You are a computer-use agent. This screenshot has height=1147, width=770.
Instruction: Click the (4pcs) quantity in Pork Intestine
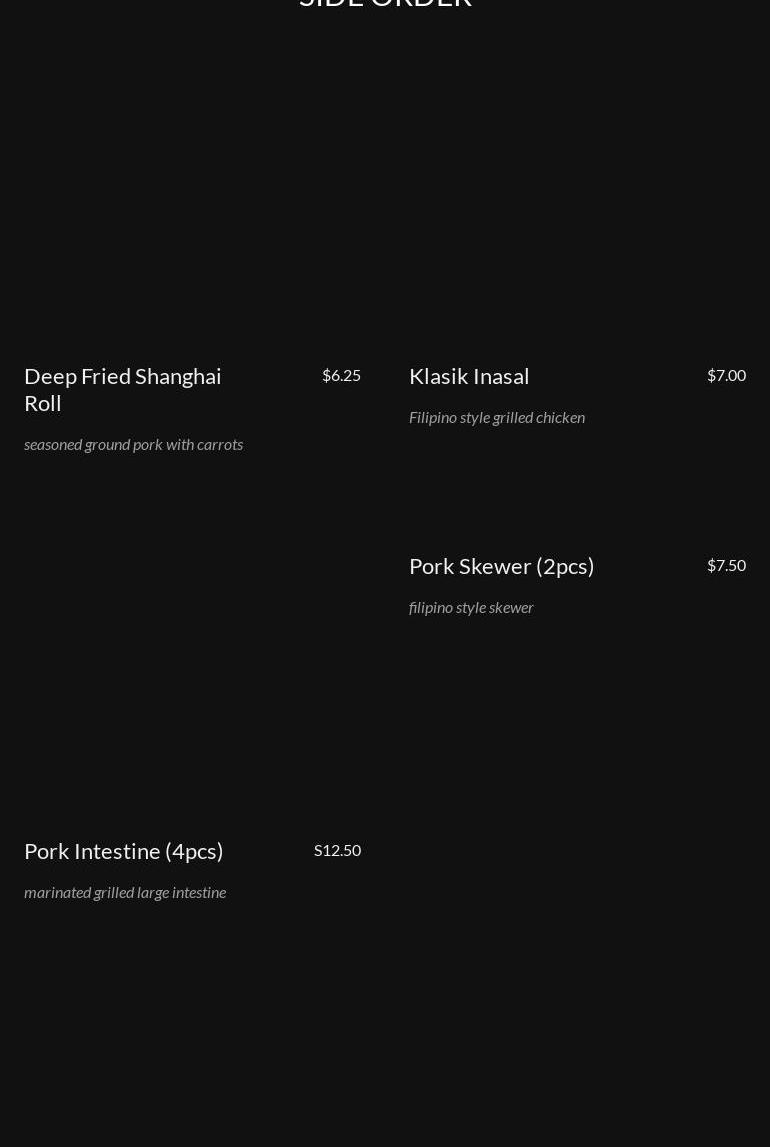point(194,851)
